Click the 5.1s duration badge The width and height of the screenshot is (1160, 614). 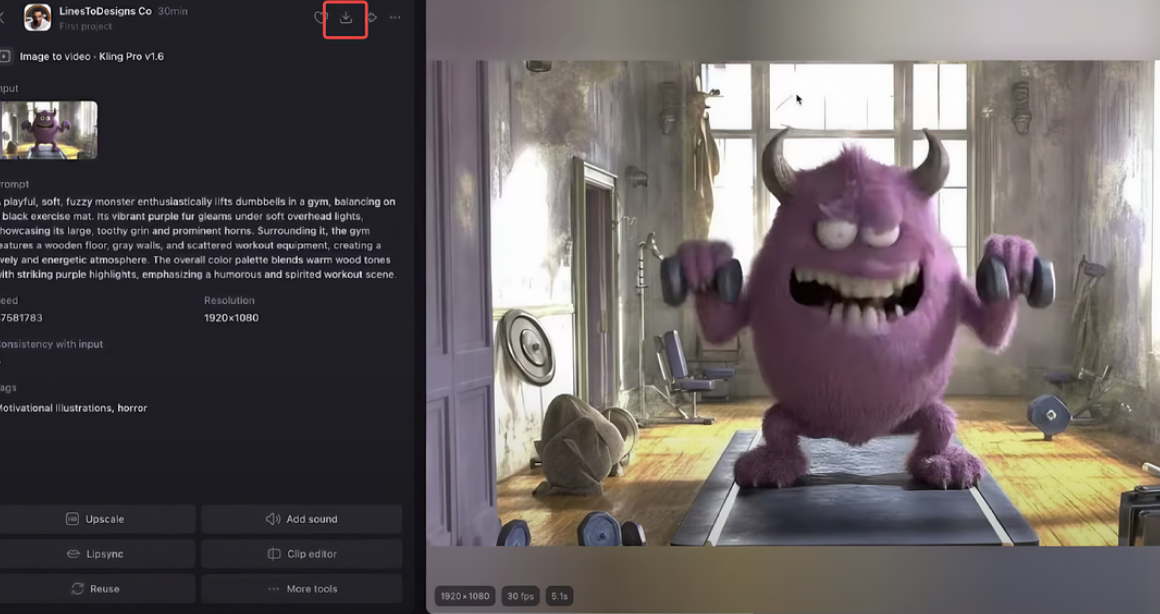[560, 596]
